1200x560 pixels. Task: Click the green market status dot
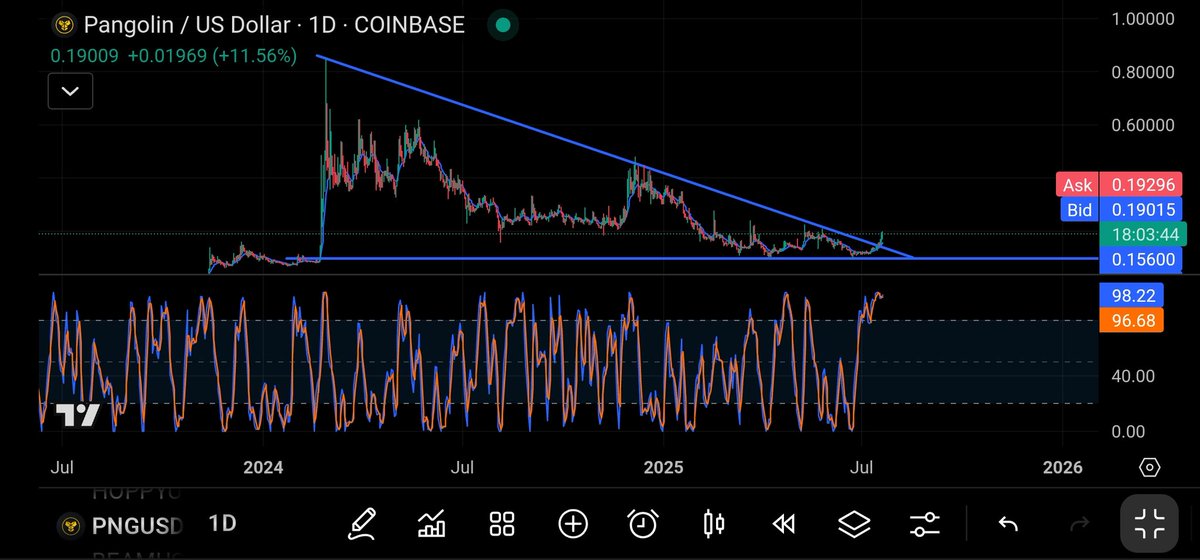504,25
